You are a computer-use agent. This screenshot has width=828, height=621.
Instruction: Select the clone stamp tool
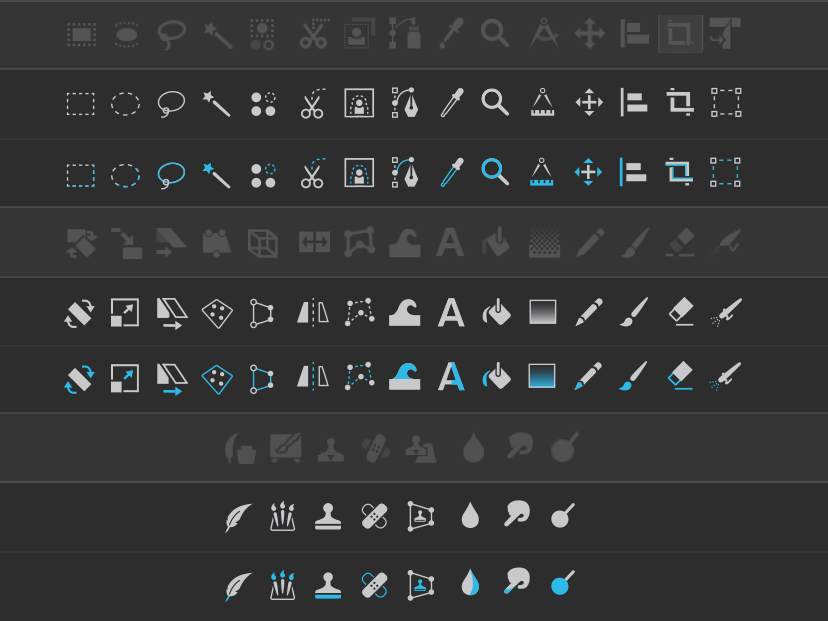point(329,516)
